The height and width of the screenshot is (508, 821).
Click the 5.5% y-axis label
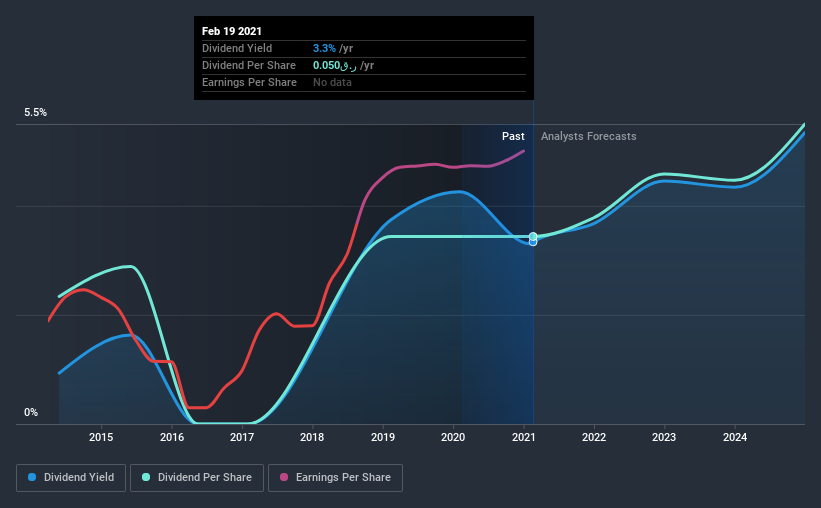click(x=35, y=113)
